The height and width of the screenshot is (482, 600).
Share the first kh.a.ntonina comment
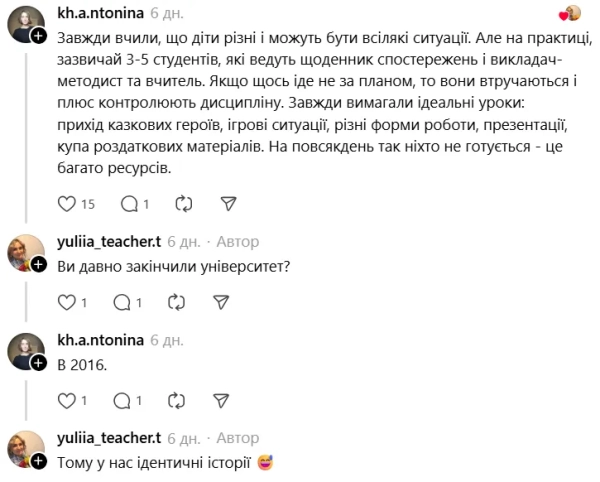228,203
